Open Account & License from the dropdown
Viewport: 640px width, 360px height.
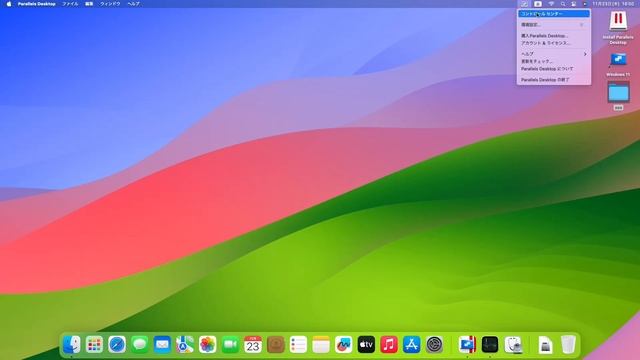click(554, 43)
